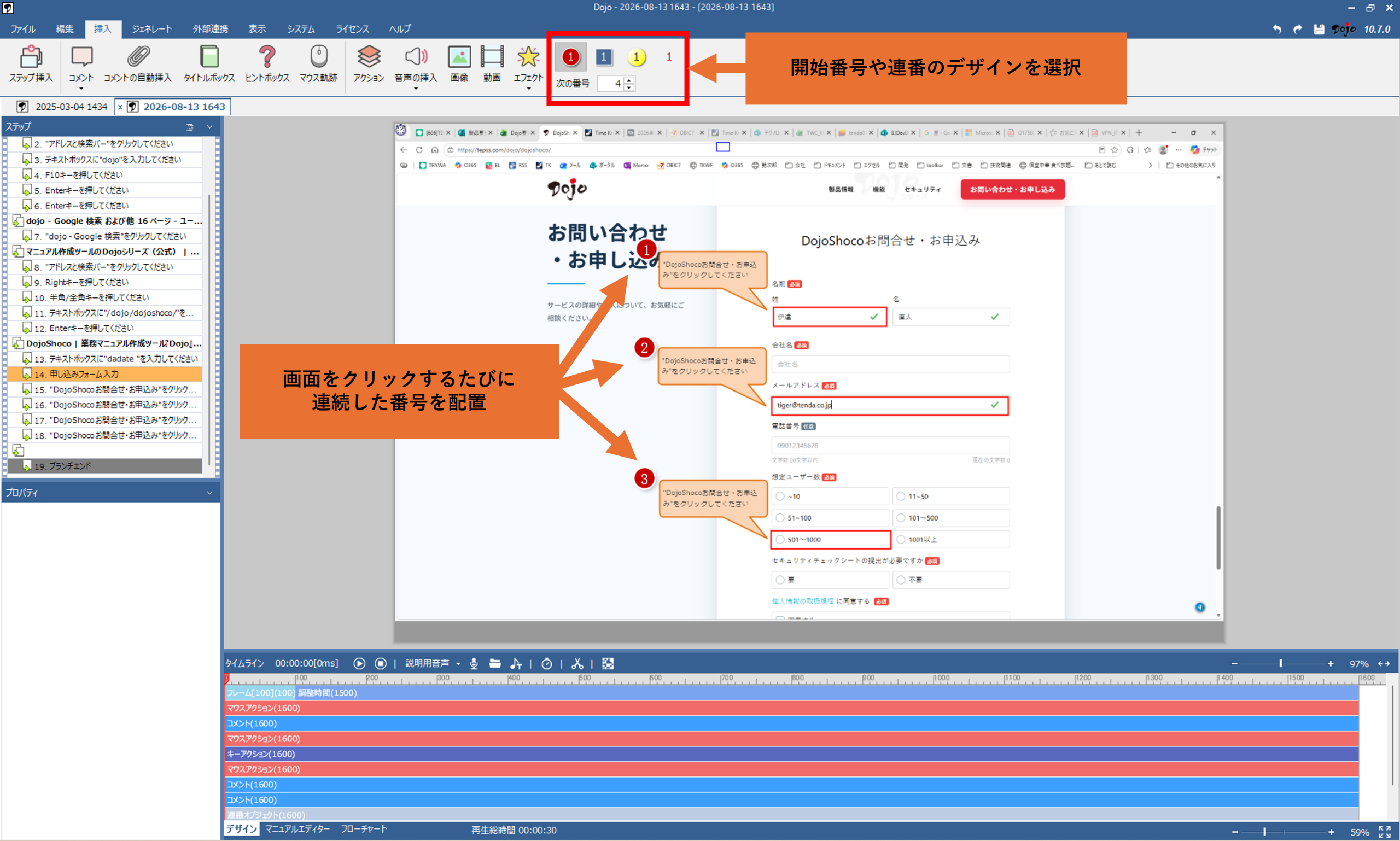Select the red circle number design

coord(570,57)
